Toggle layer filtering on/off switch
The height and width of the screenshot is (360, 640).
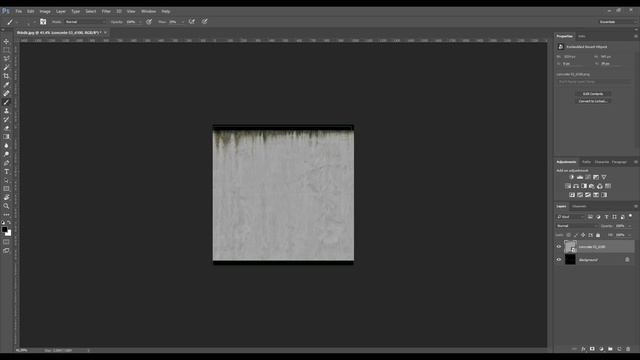pyautogui.click(x=631, y=216)
